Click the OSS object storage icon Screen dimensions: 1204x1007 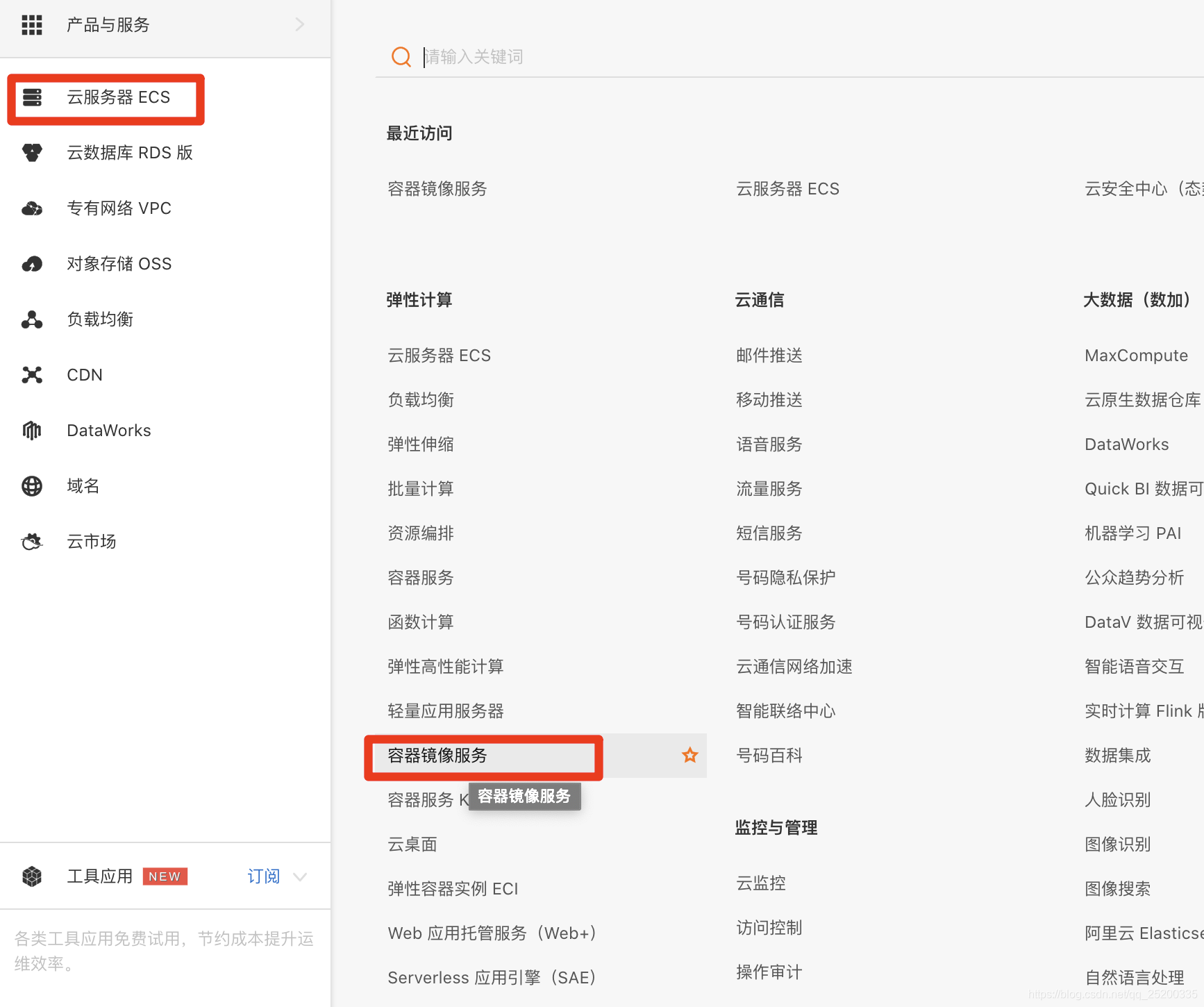point(32,264)
